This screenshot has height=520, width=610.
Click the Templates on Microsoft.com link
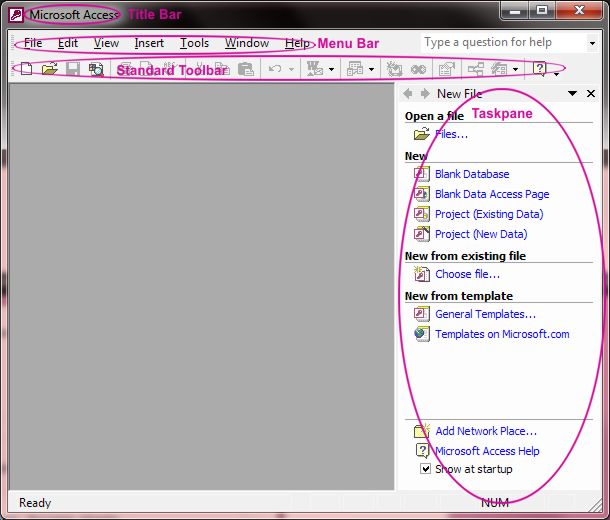coord(502,334)
